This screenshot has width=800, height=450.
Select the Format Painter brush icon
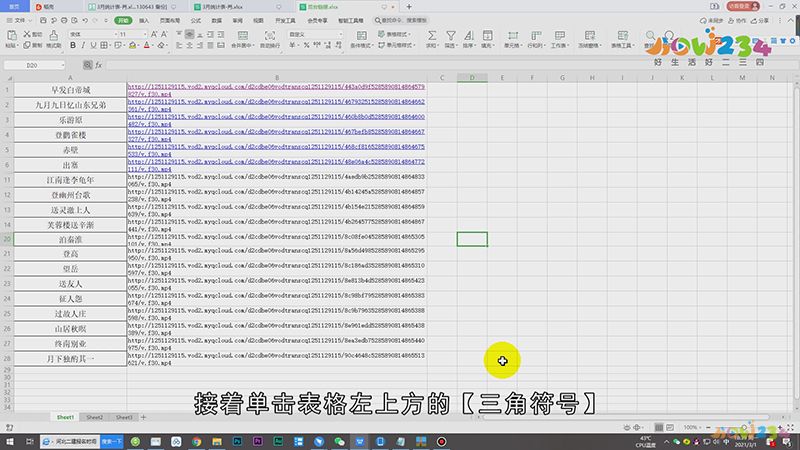coord(53,35)
